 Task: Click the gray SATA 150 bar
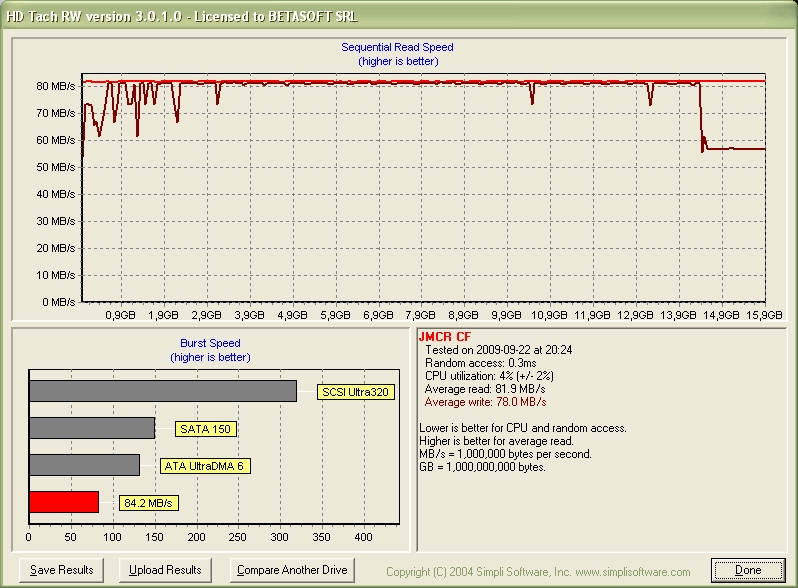click(x=92, y=428)
